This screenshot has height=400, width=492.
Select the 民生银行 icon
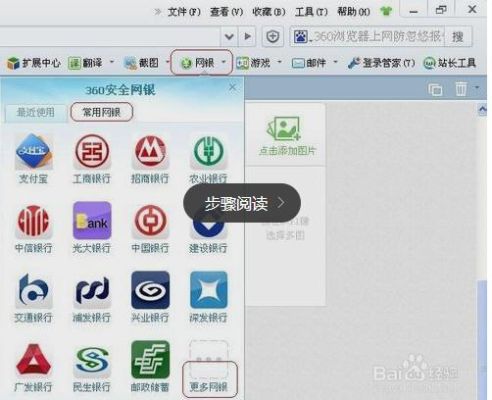click(92, 360)
